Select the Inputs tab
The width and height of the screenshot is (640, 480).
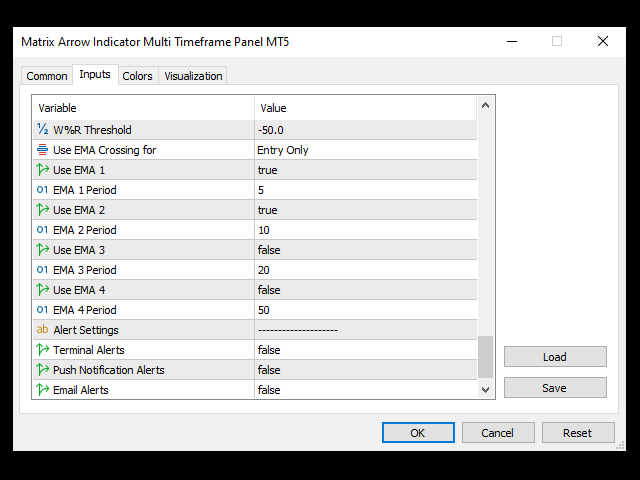pos(95,74)
